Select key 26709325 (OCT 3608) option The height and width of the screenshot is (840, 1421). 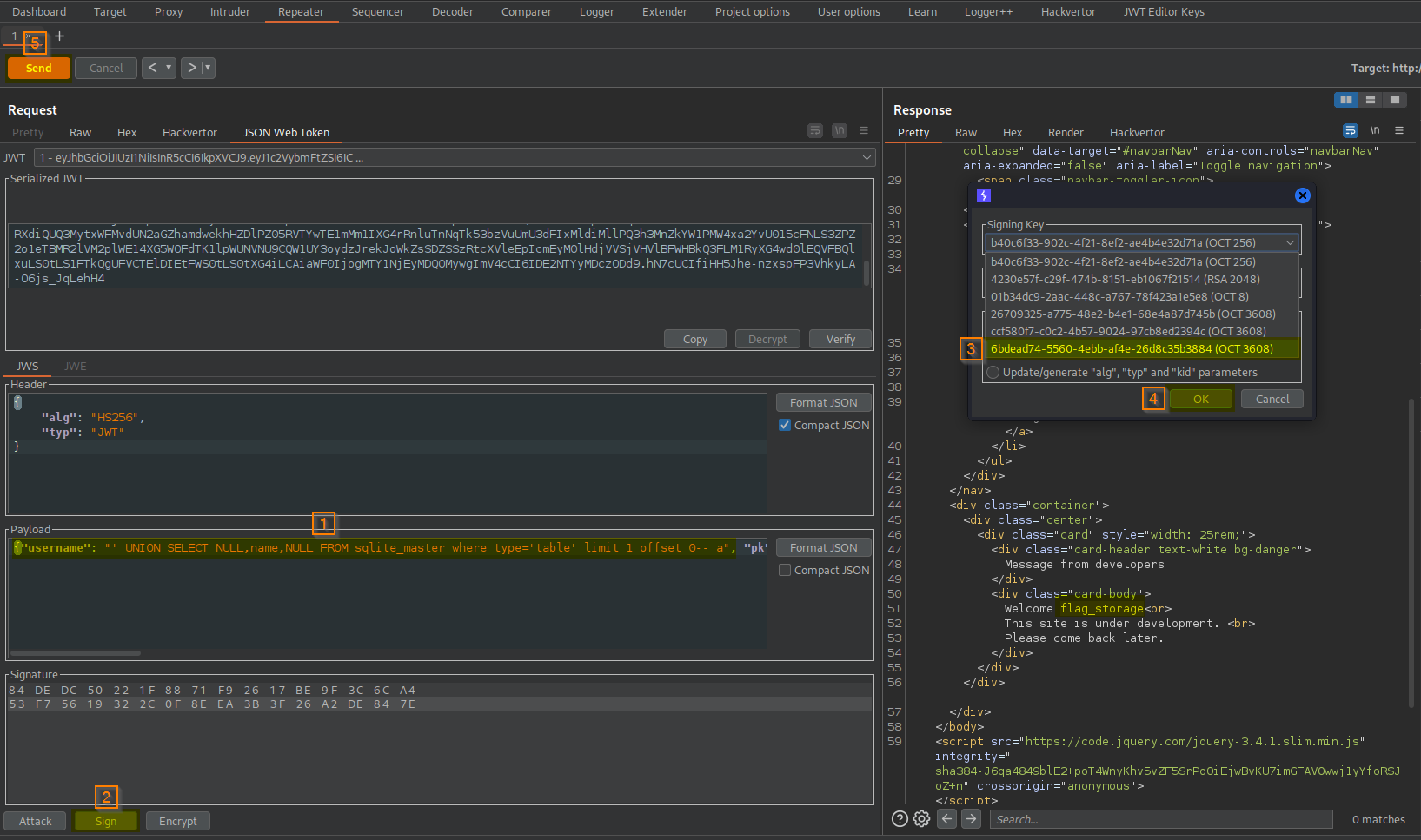click(1142, 314)
